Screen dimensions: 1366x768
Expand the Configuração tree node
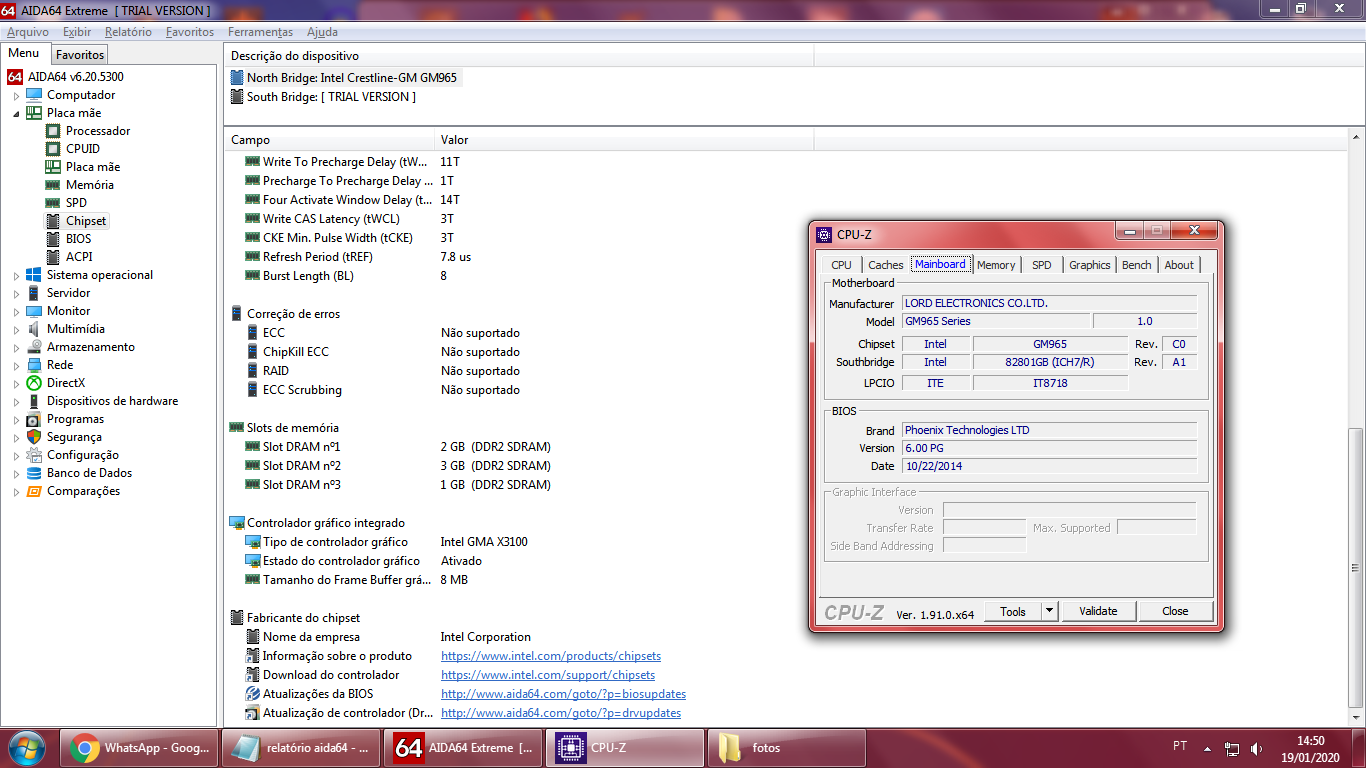pyautogui.click(x=16, y=456)
